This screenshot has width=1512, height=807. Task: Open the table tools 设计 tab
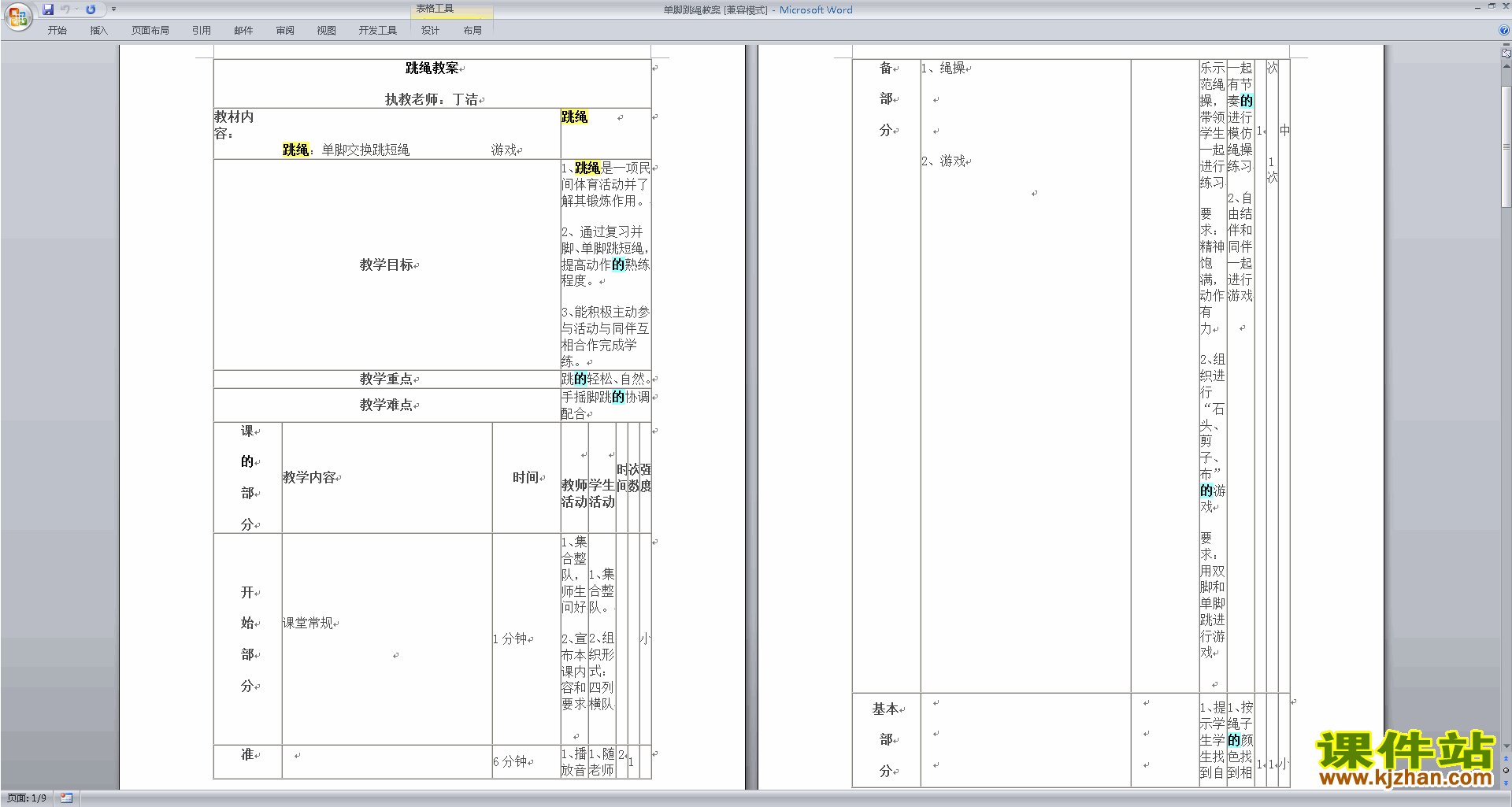coord(431,31)
